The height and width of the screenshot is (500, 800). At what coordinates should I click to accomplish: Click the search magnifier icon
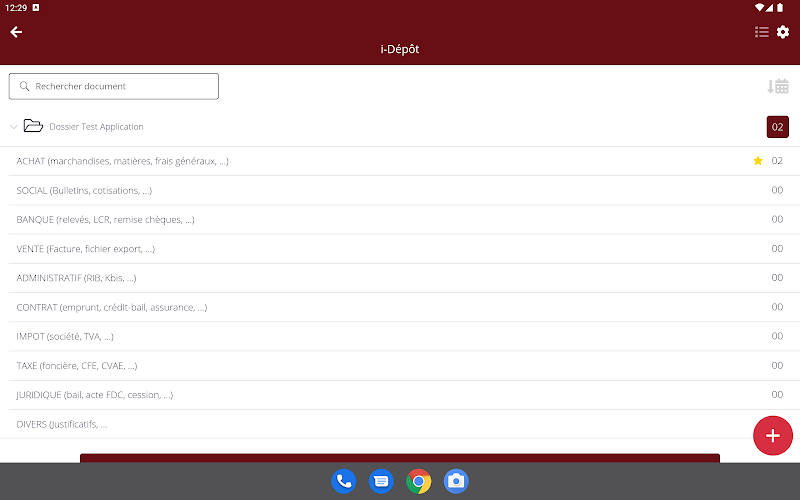(24, 86)
